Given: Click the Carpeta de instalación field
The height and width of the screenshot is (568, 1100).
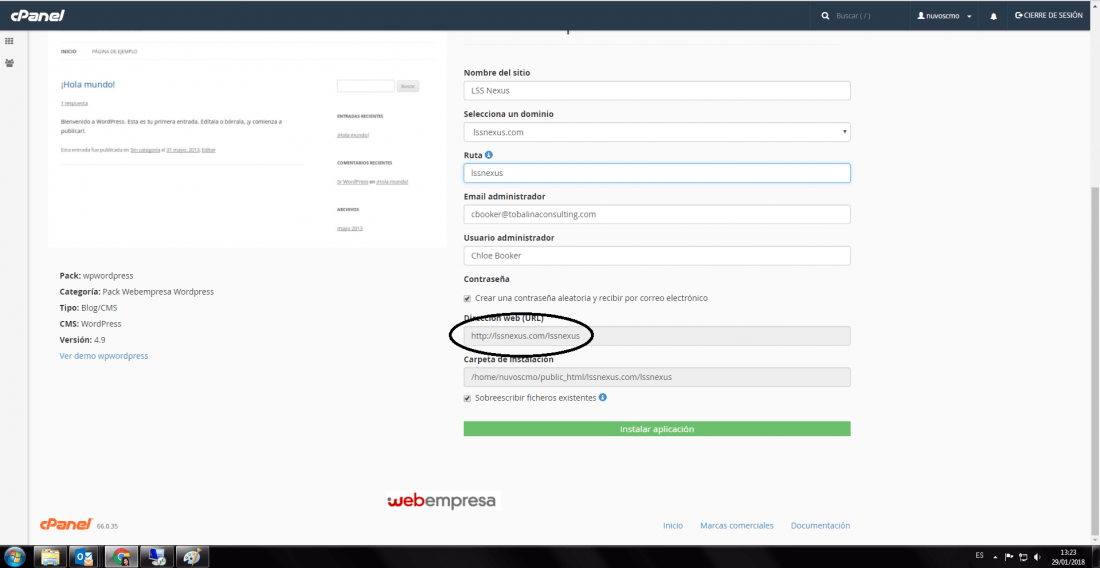Looking at the screenshot, I should tap(657, 377).
